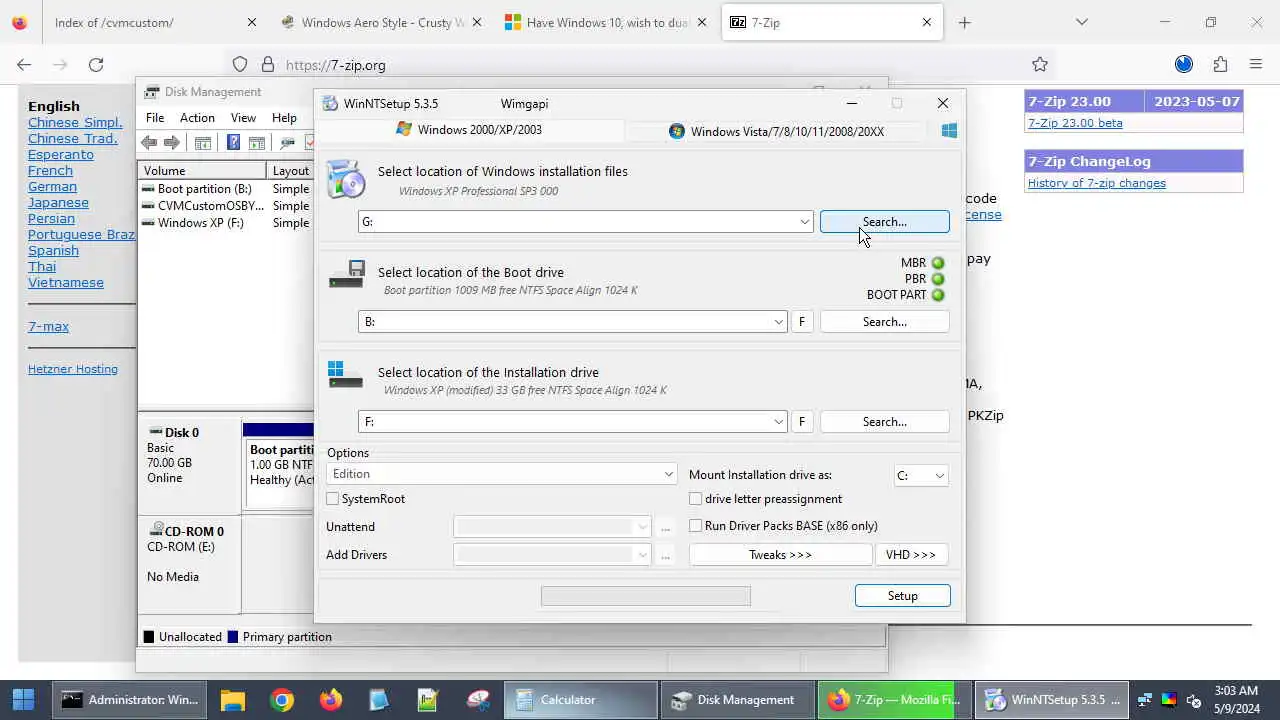Click the Firefox back navigation arrow
Screen dimensions: 1280x720
point(24,65)
